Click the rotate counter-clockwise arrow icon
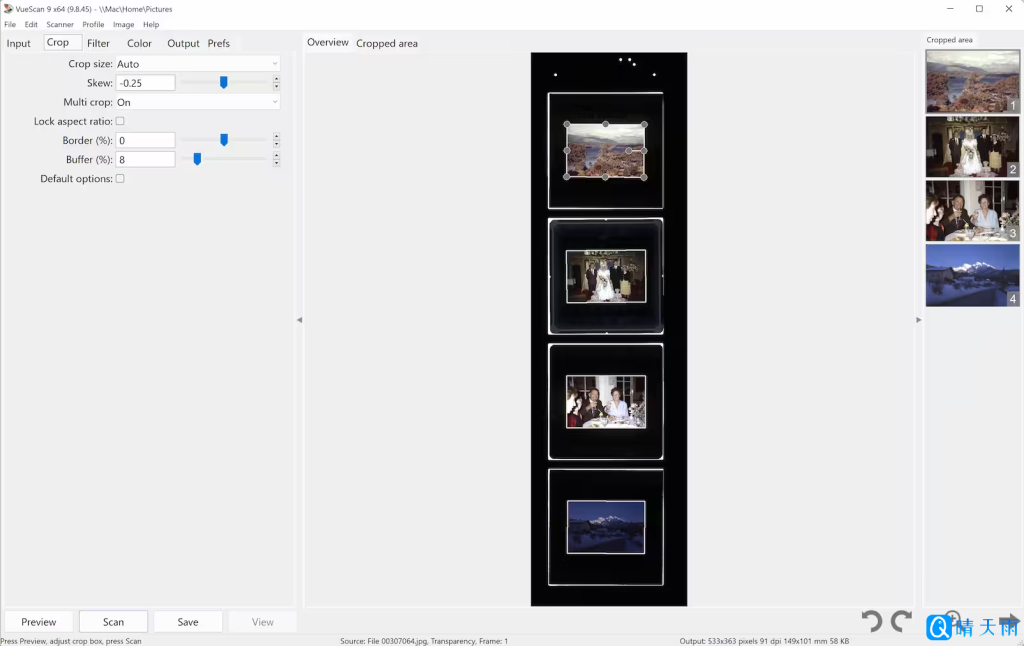Screen dimensions: 1024x646 tap(872, 622)
